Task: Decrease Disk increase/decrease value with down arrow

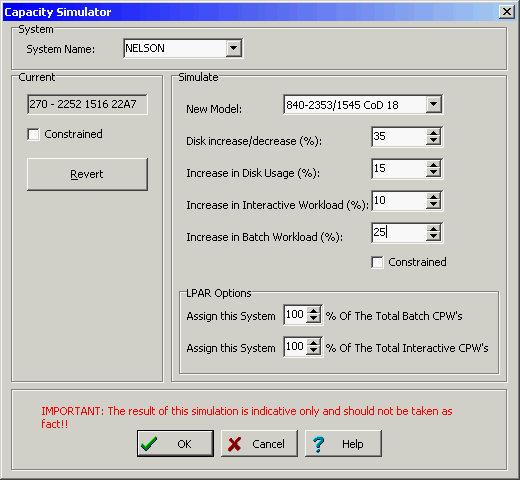Action: click(433, 141)
